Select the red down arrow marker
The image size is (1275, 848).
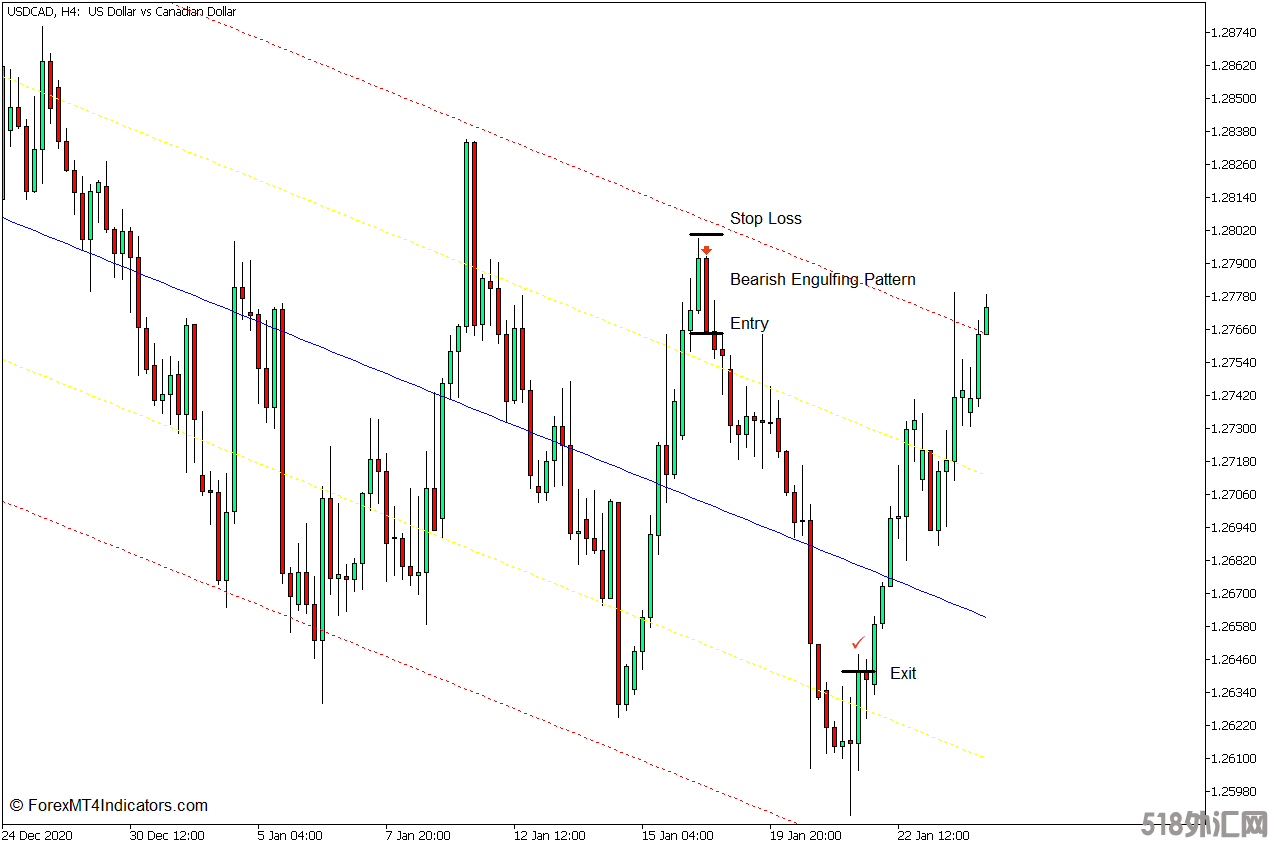click(x=706, y=250)
